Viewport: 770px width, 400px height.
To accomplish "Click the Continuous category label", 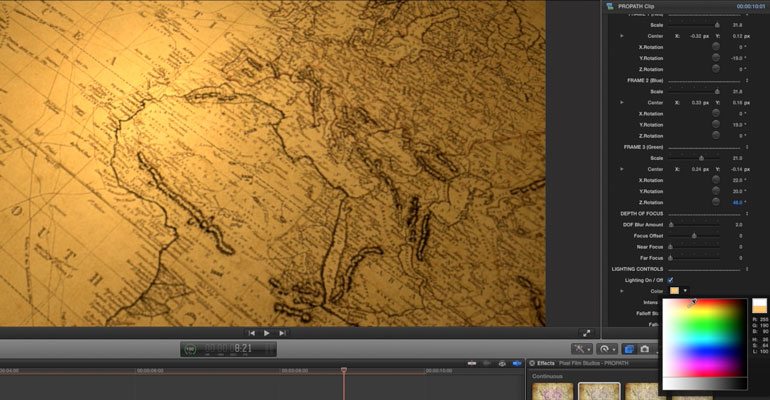I will [547, 376].
